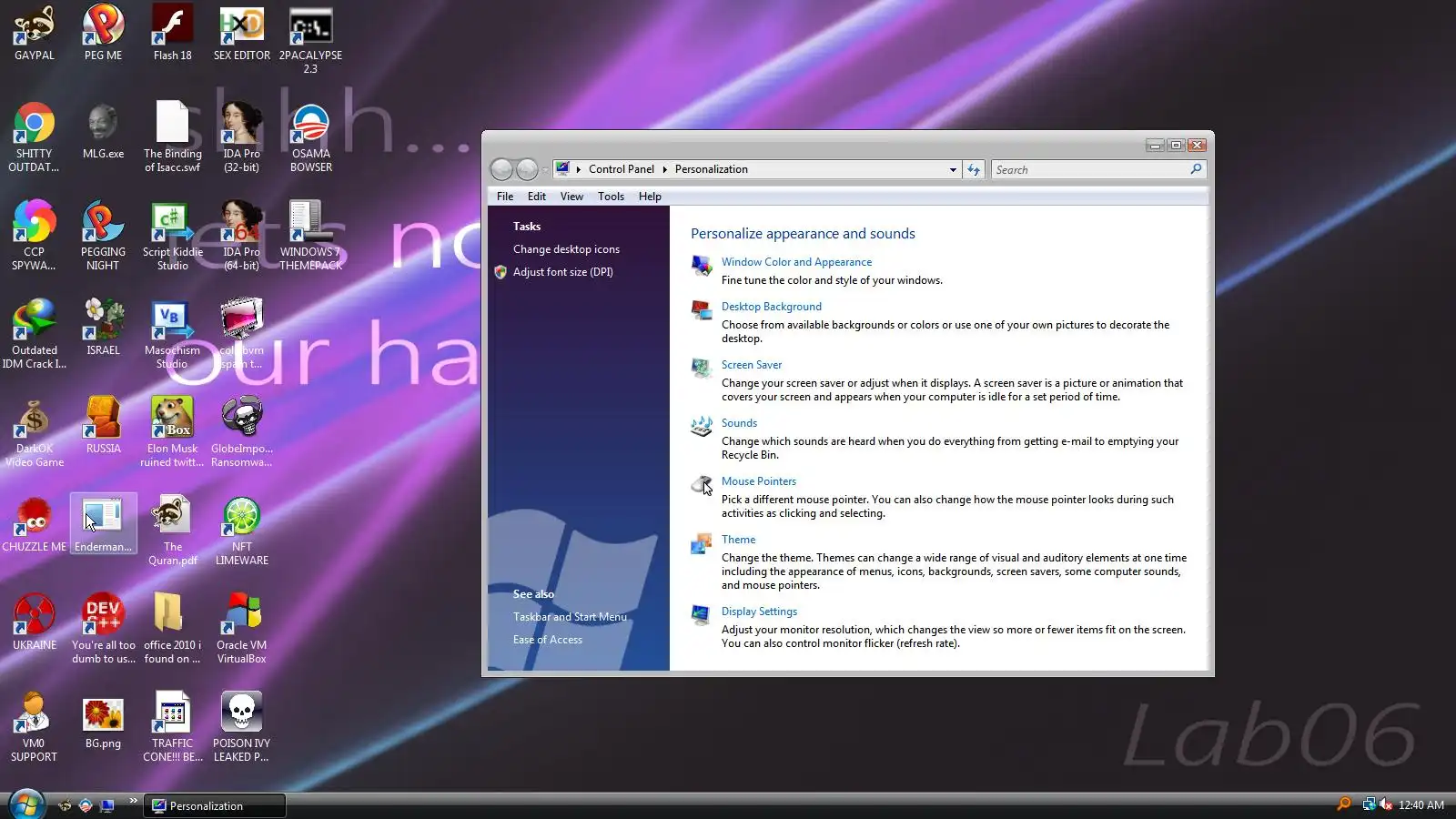Click the Refresh button beside the address bar
Image resolution: width=1456 pixels, height=819 pixels.
pyautogui.click(x=974, y=169)
